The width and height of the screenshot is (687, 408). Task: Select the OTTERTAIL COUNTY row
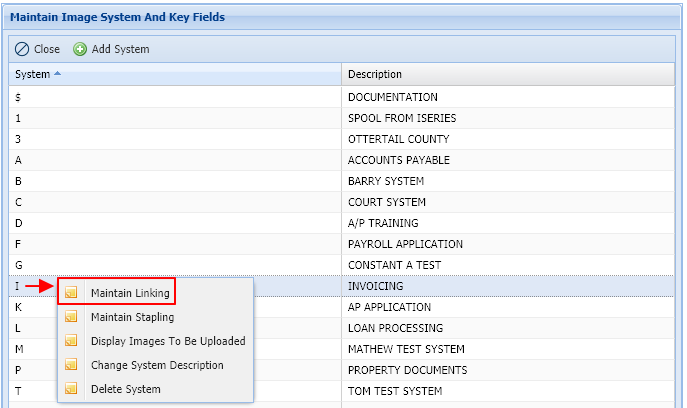coord(398,139)
